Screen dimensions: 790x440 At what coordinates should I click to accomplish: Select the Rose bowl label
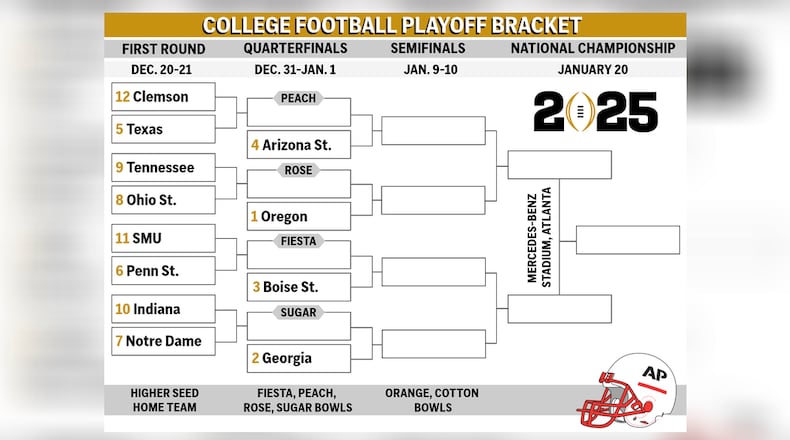pyautogui.click(x=298, y=170)
